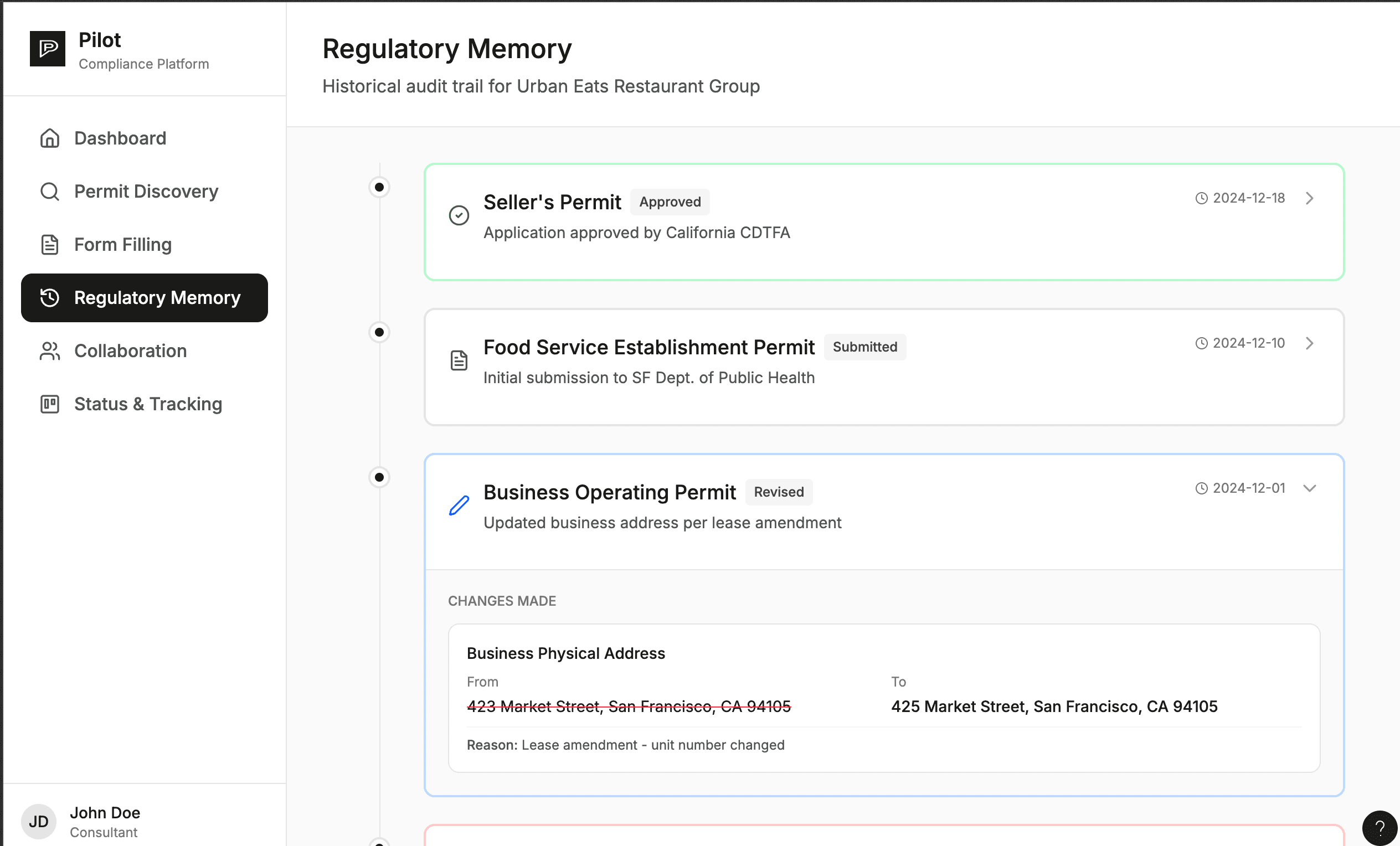The width and height of the screenshot is (1400, 846).
Task: Expand the Food Service Establishment Permit details
Action: [x=1310, y=343]
